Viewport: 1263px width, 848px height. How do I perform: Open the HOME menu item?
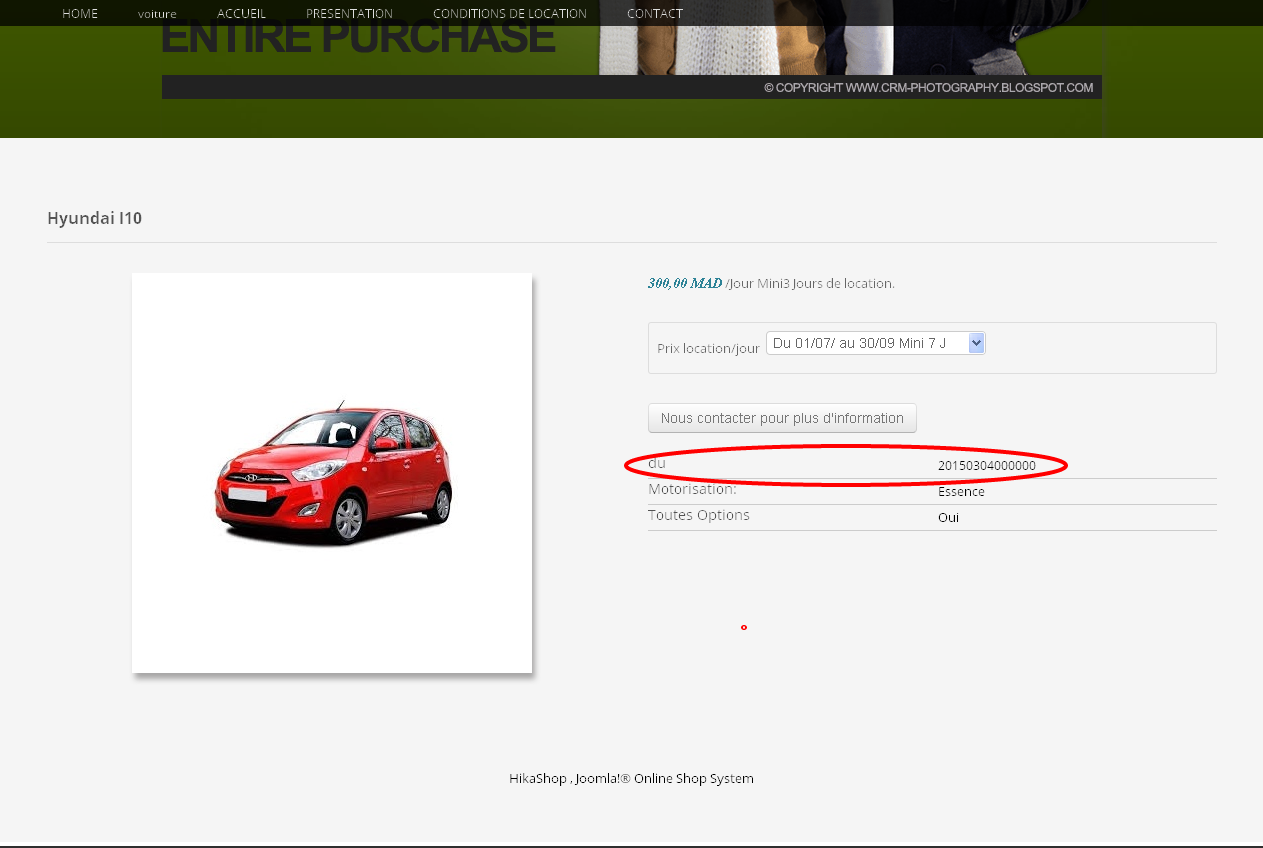pos(80,13)
